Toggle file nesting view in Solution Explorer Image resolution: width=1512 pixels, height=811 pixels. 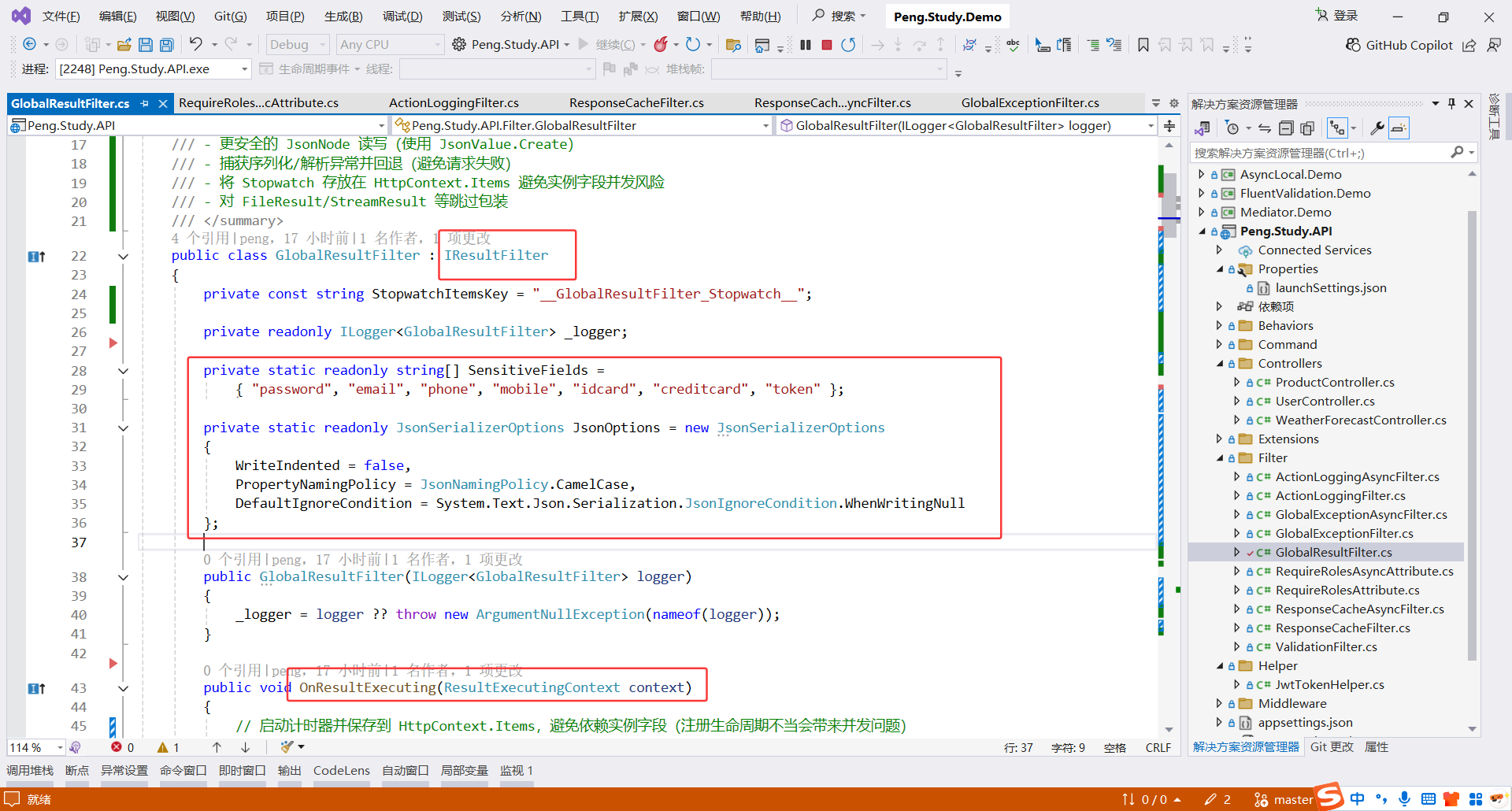coord(1337,128)
